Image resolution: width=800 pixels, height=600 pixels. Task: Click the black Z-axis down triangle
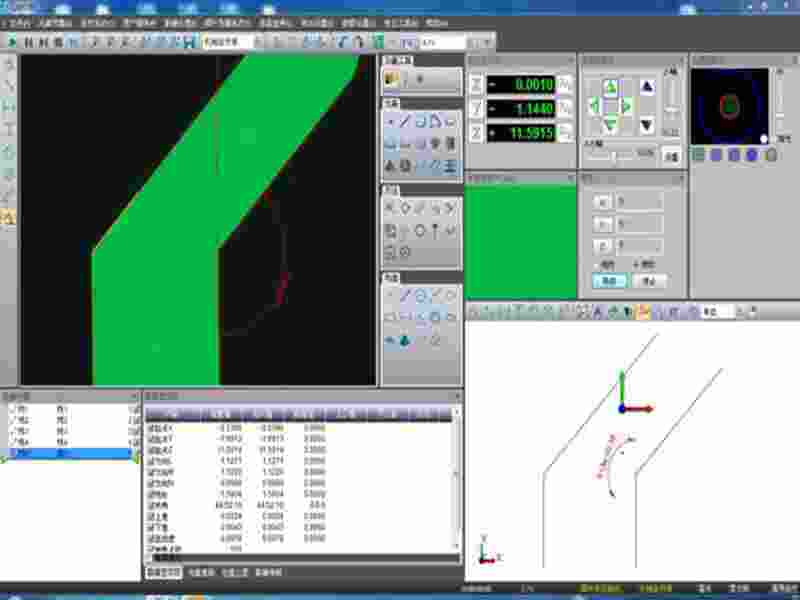(646, 125)
